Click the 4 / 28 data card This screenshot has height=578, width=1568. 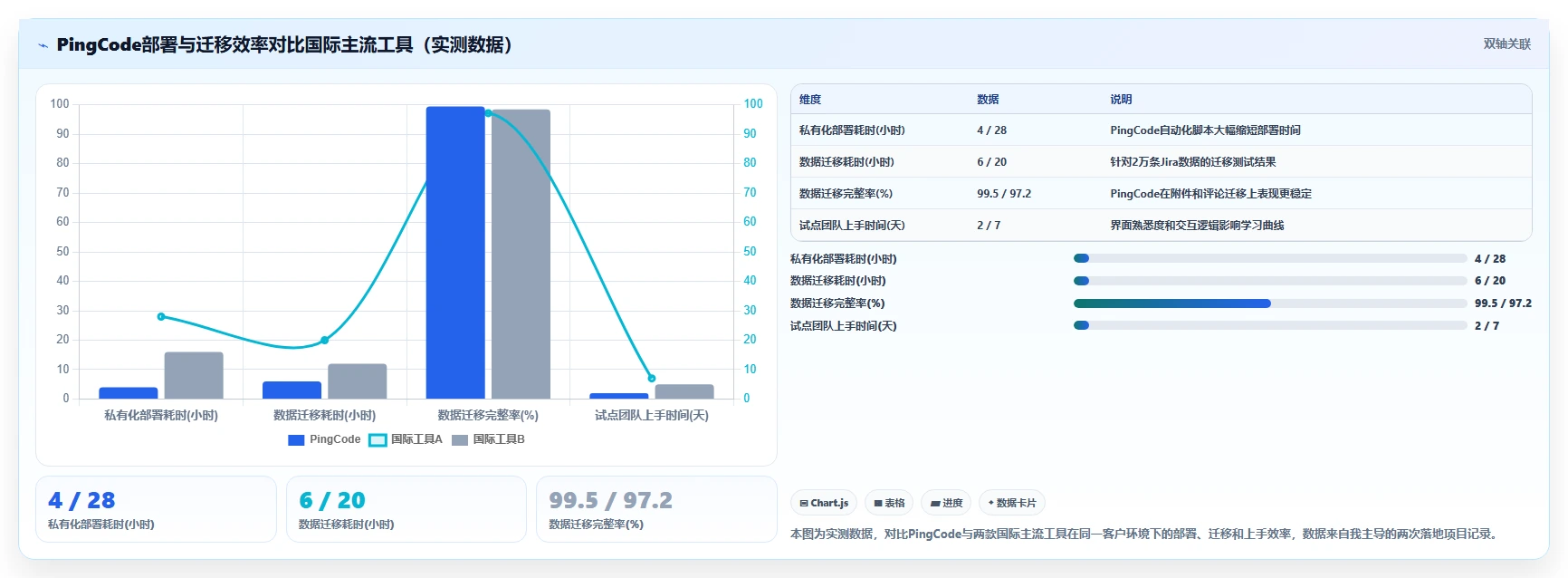coord(156,509)
